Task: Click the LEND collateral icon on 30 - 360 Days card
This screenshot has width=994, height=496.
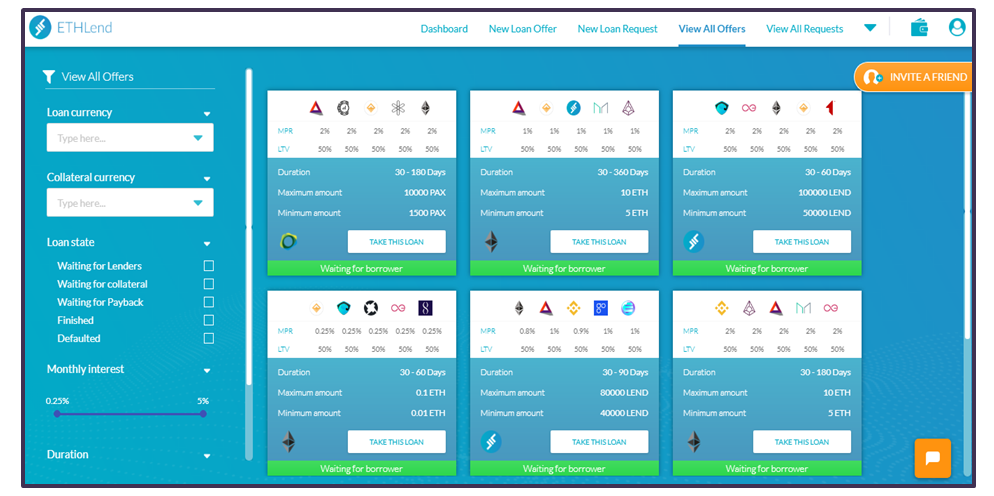Action: [x=573, y=108]
